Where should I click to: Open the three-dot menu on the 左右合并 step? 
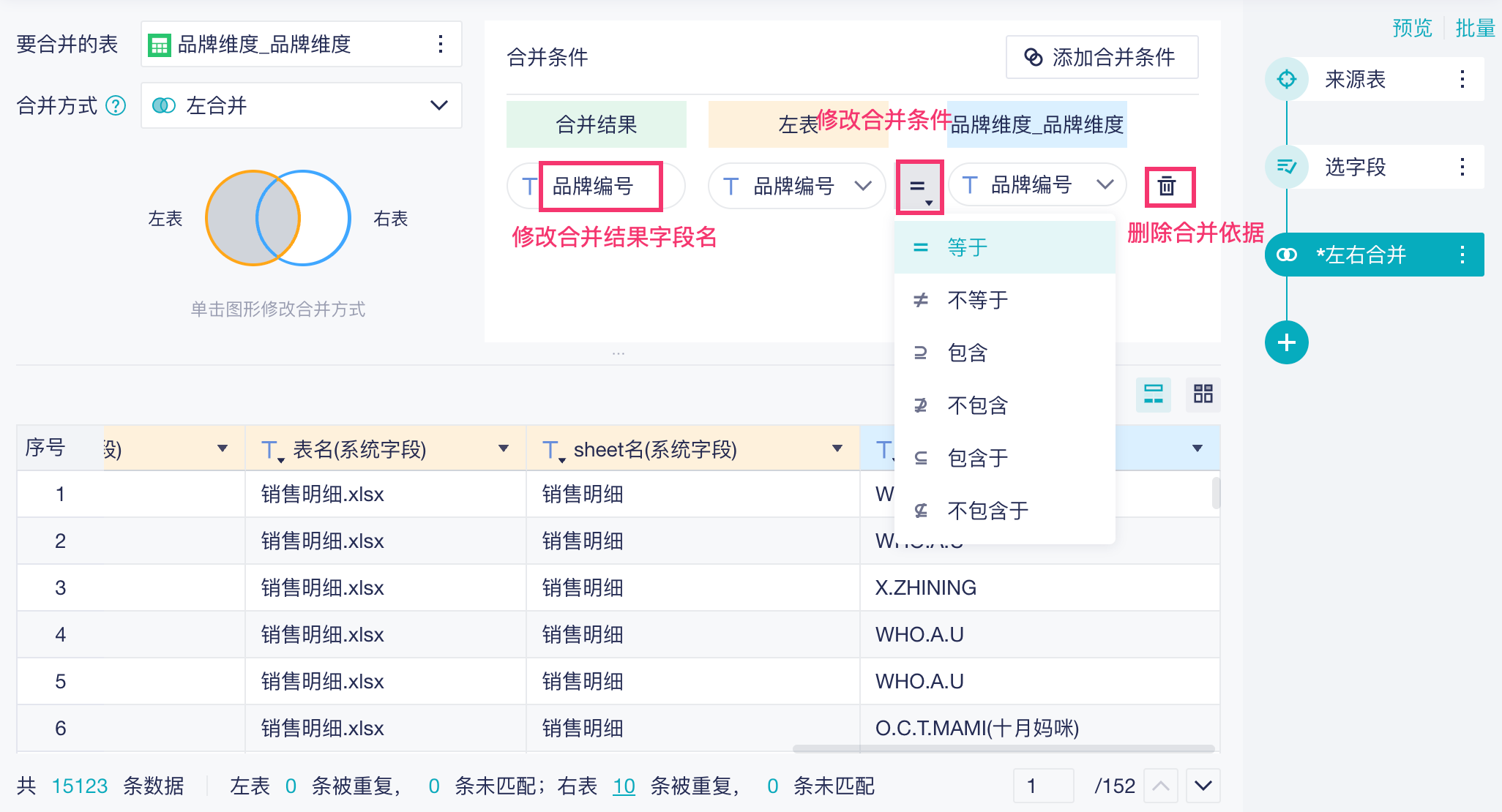pos(1462,255)
